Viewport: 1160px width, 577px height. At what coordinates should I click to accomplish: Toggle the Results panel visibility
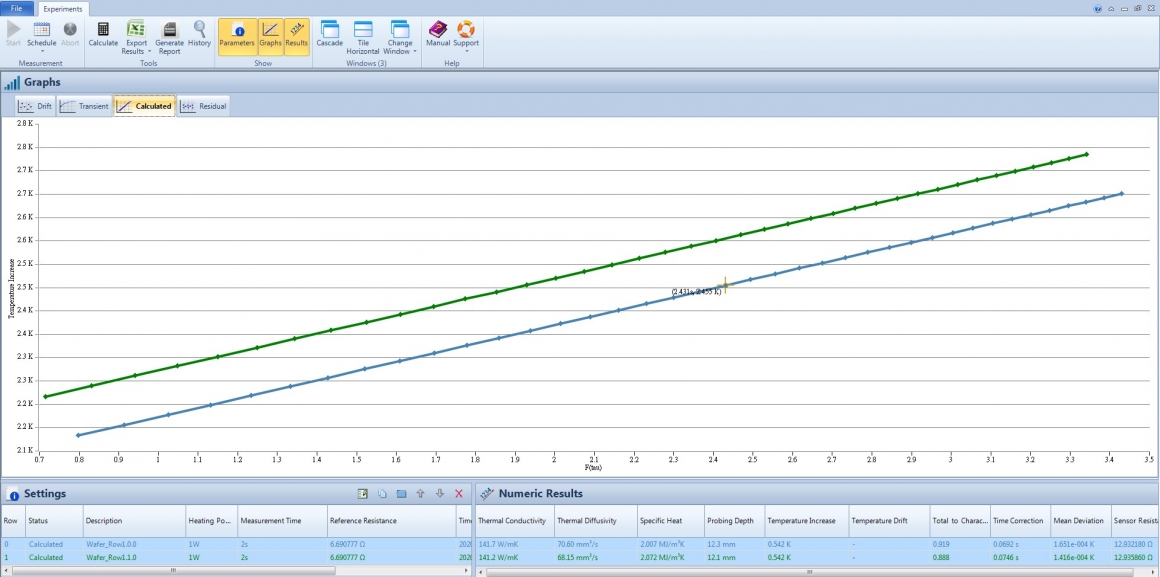tap(297, 35)
